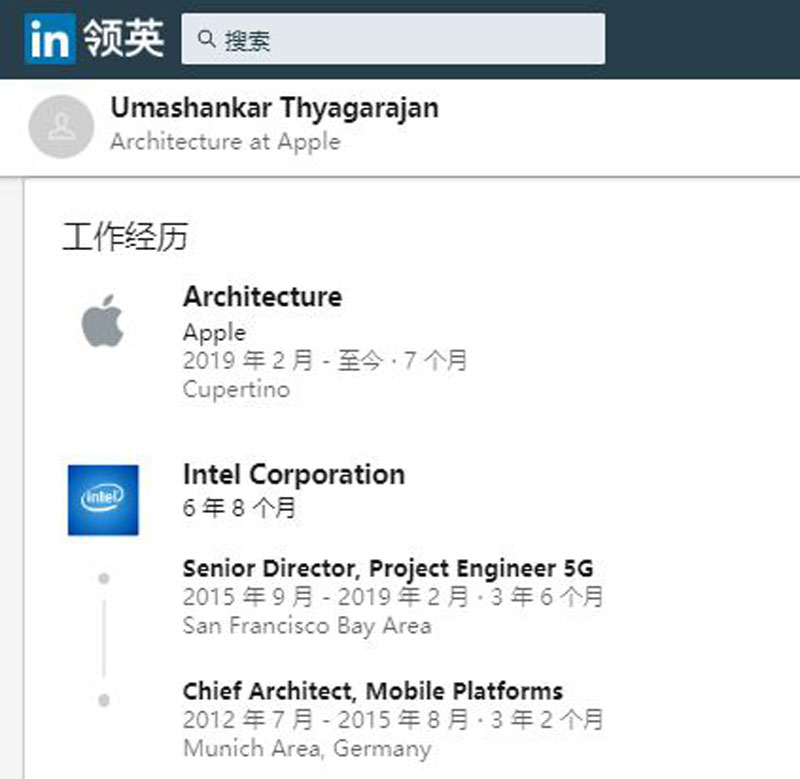Screen dimensions: 800x779
Task: Click the Cupertino location text
Action: click(236, 390)
